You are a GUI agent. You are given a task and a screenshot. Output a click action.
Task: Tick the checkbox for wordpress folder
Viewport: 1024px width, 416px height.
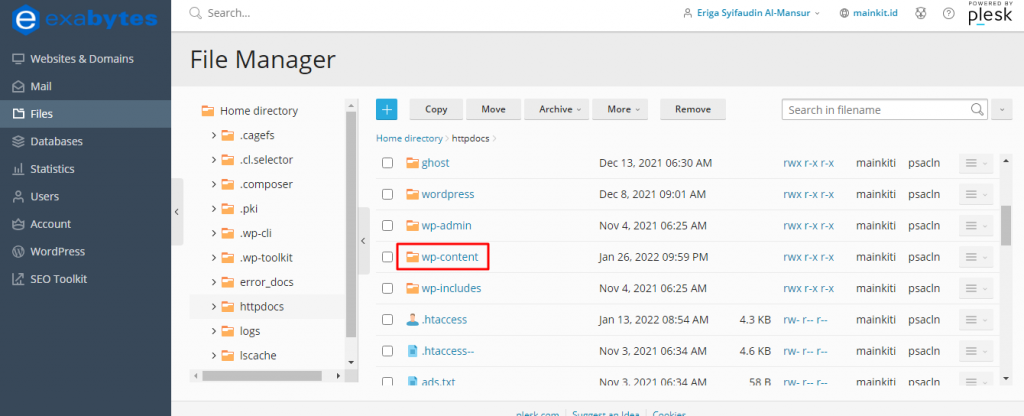click(387, 195)
